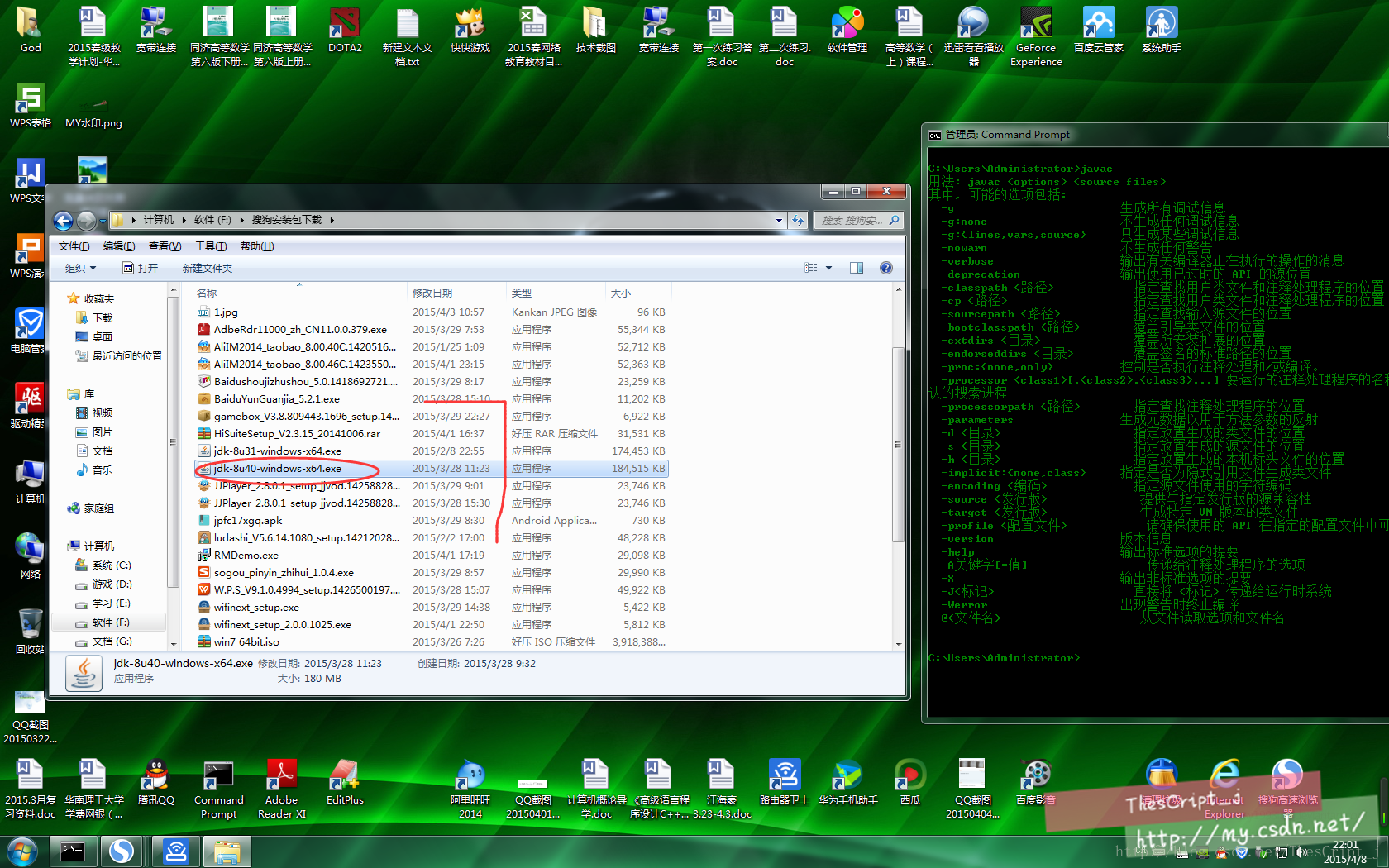The image size is (1389, 868).
Task: Open the DOTA2 desktop shortcut
Action: click(345, 30)
